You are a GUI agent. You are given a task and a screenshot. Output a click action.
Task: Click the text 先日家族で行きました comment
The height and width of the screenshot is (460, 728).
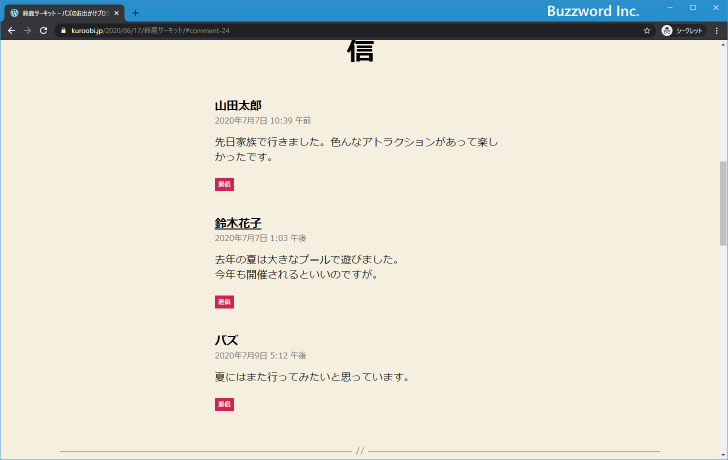[356, 149]
